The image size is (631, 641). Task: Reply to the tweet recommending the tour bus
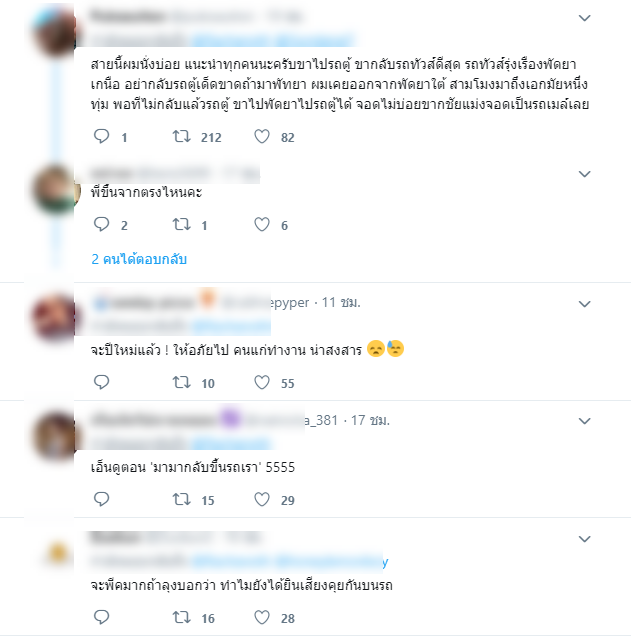point(101,137)
